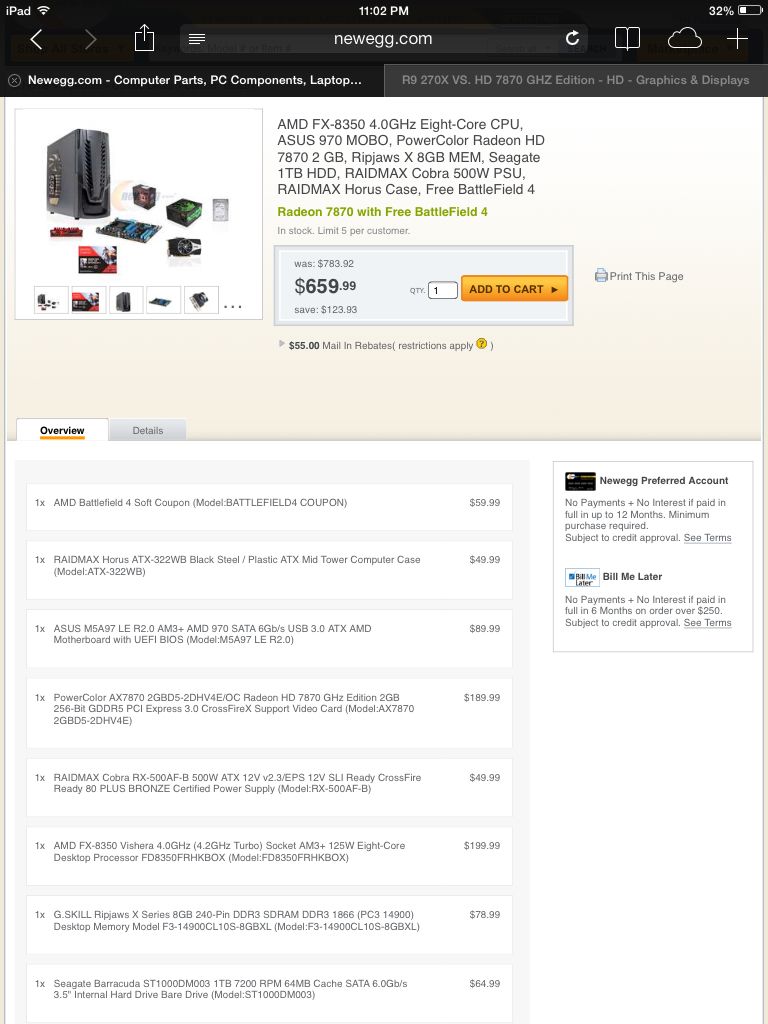Show more thumbnails via ellipsis
Image resolution: width=768 pixels, height=1024 pixels.
[233, 306]
